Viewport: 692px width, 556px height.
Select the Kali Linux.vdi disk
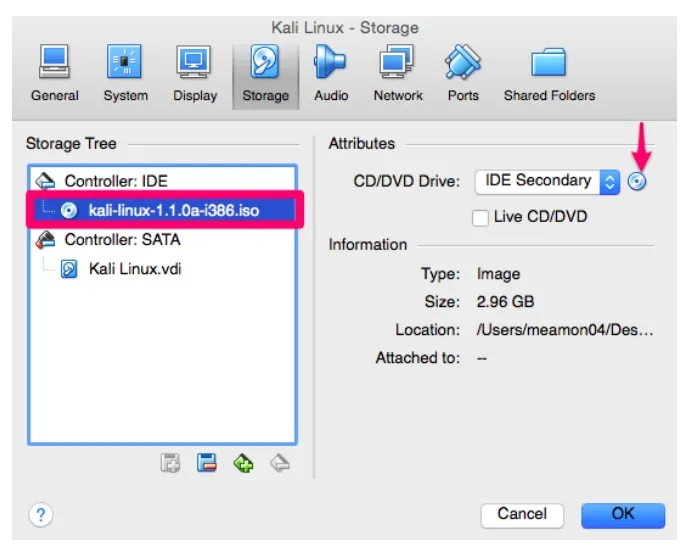[x=162, y=269]
